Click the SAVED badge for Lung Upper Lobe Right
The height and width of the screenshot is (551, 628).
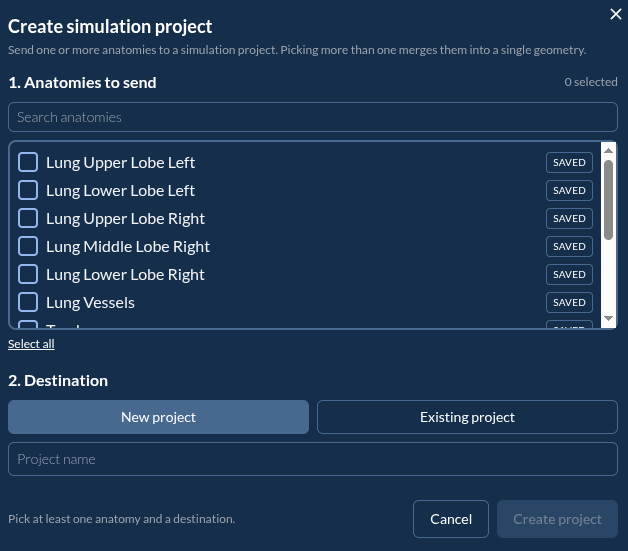point(569,218)
